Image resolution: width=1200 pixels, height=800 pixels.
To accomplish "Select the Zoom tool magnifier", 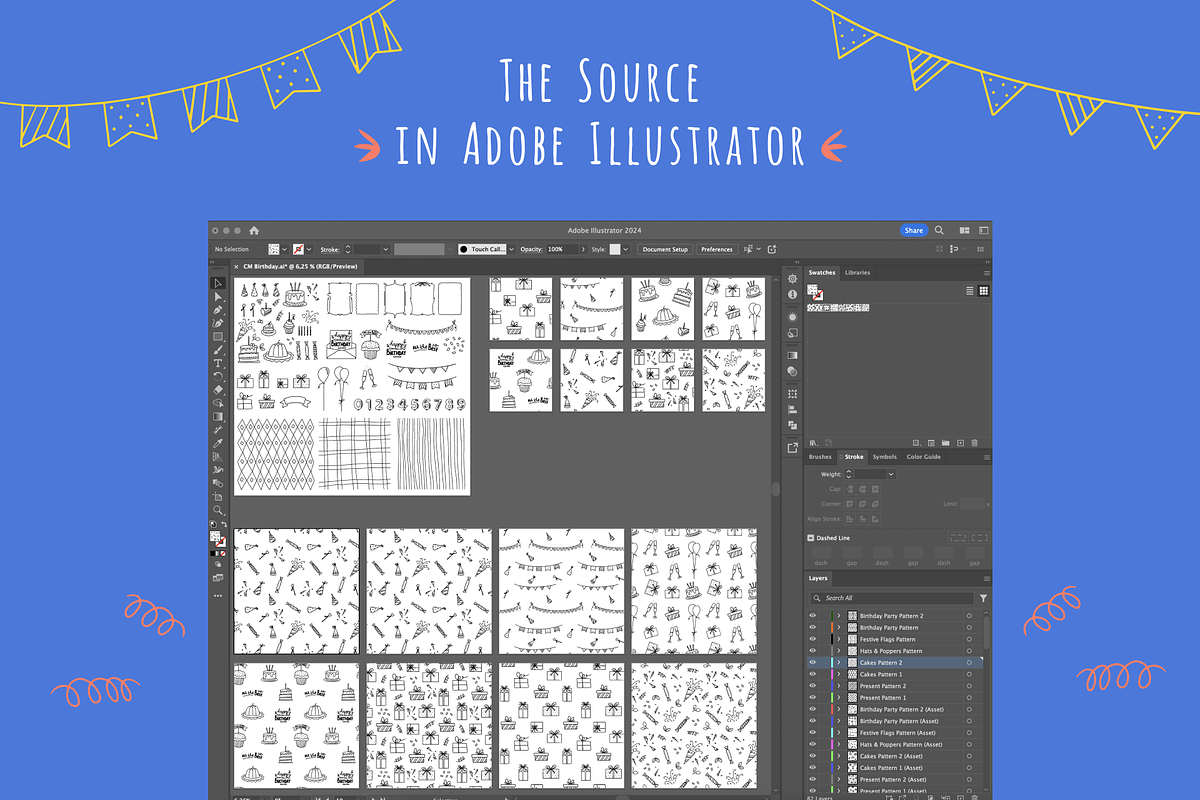I will point(217,510).
